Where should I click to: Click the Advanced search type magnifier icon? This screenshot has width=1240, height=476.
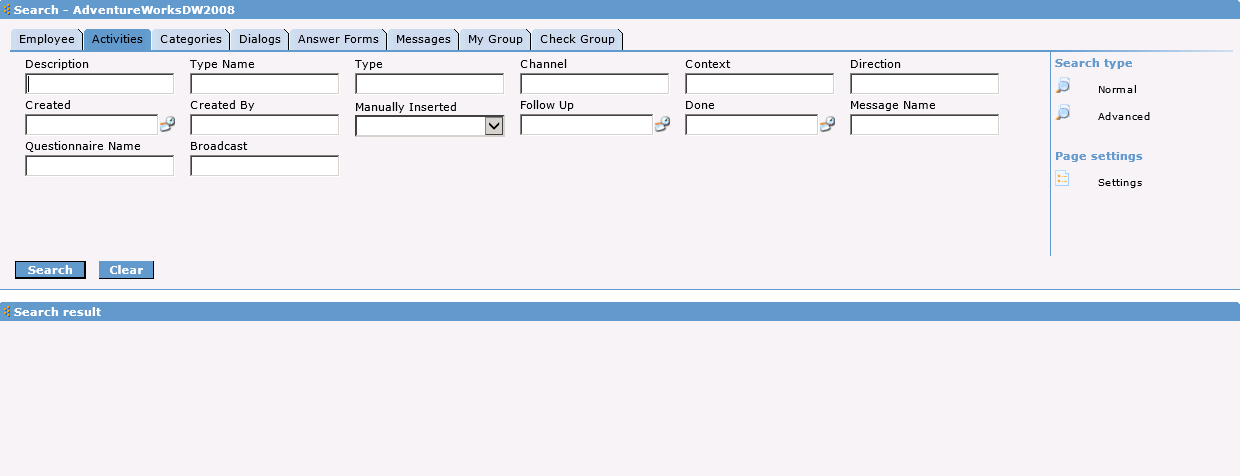1063,114
